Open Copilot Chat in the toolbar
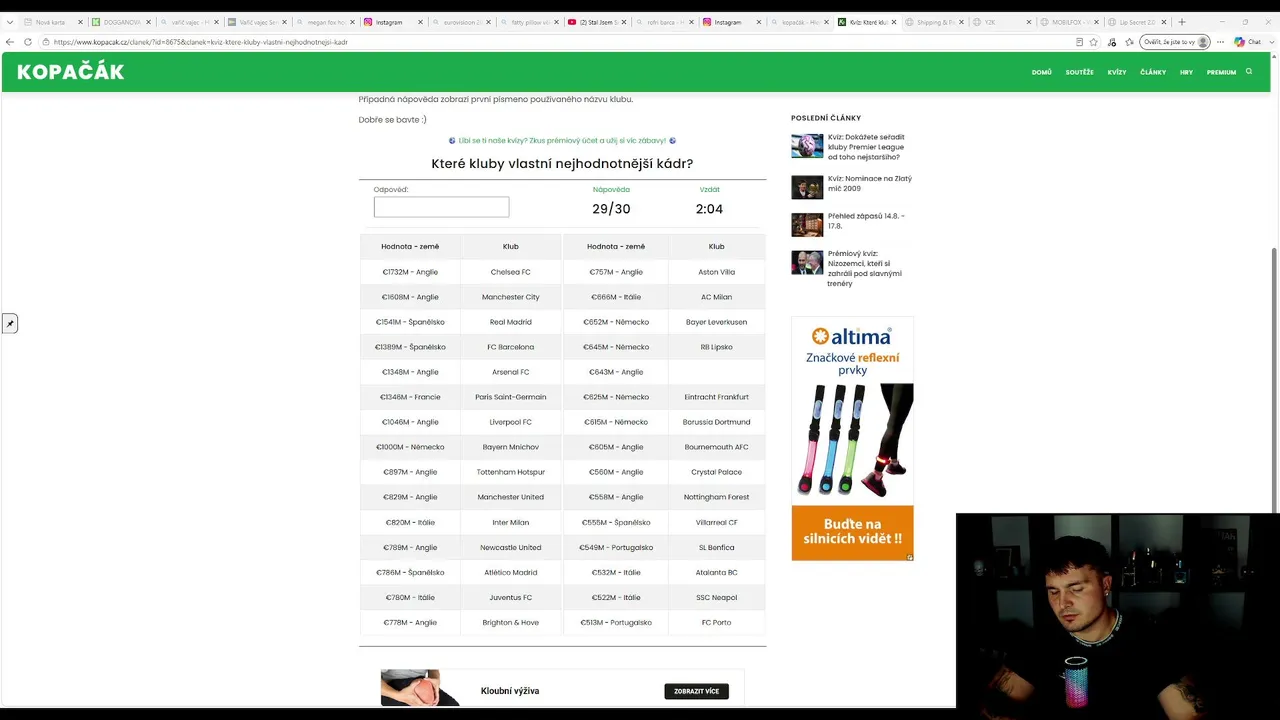 pyautogui.click(x=1248, y=42)
